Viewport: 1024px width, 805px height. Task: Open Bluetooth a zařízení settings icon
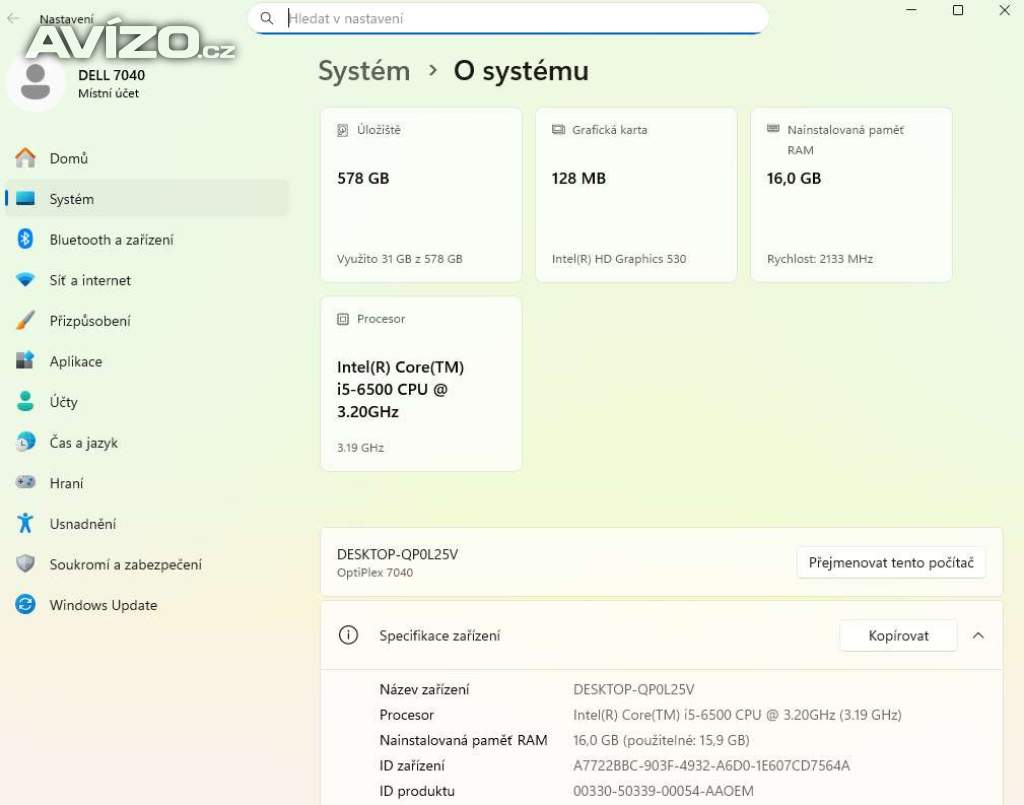pos(26,239)
